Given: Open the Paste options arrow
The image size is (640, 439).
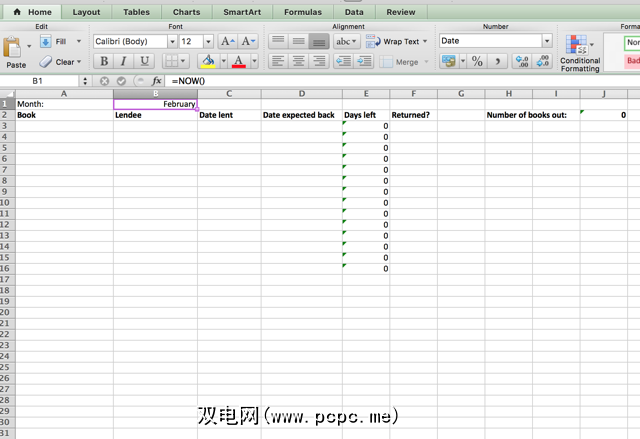Looking at the screenshot, I should (29, 46).
